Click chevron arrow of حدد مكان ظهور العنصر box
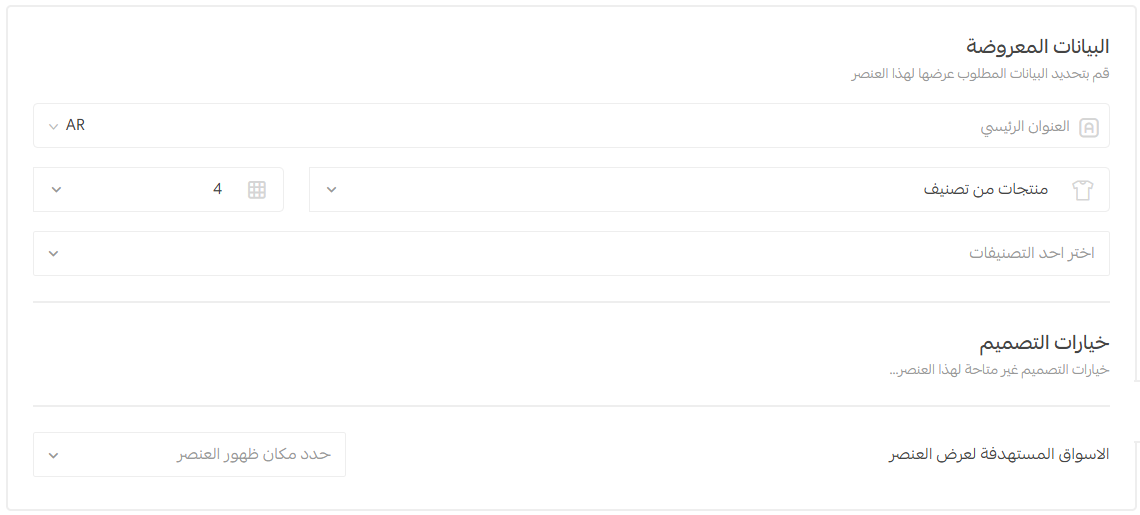The image size is (1140, 515). click(54, 455)
